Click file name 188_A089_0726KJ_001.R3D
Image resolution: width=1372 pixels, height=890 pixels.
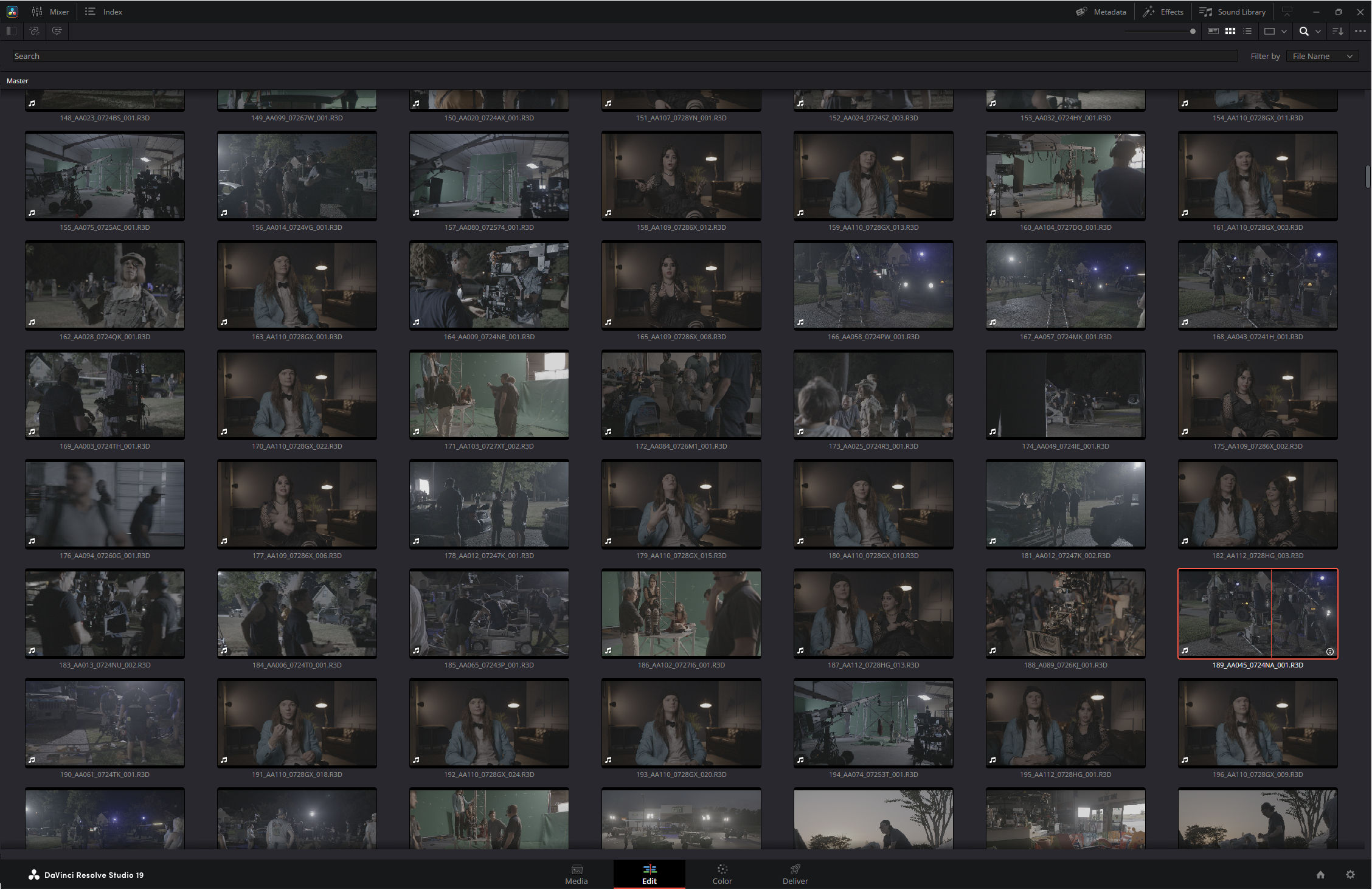[x=1065, y=665]
